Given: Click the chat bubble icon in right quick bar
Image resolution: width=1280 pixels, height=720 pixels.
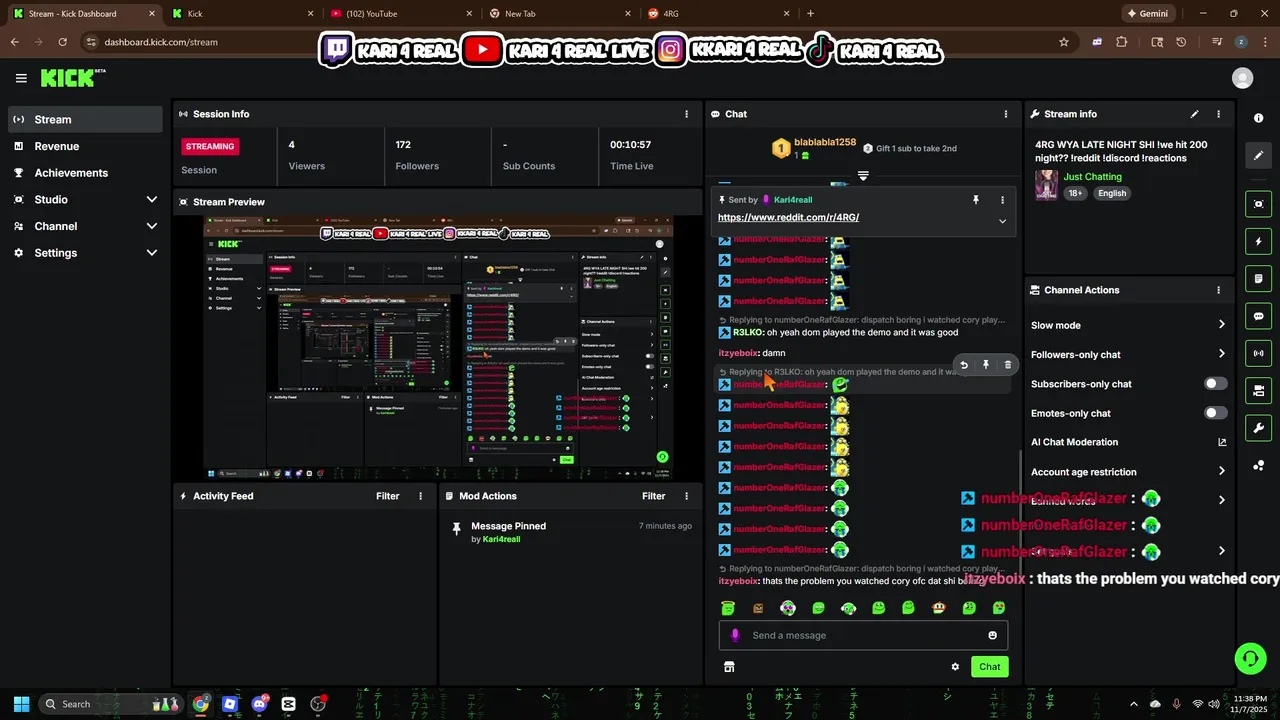Looking at the screenshot, I should [x=1258, y=316].
